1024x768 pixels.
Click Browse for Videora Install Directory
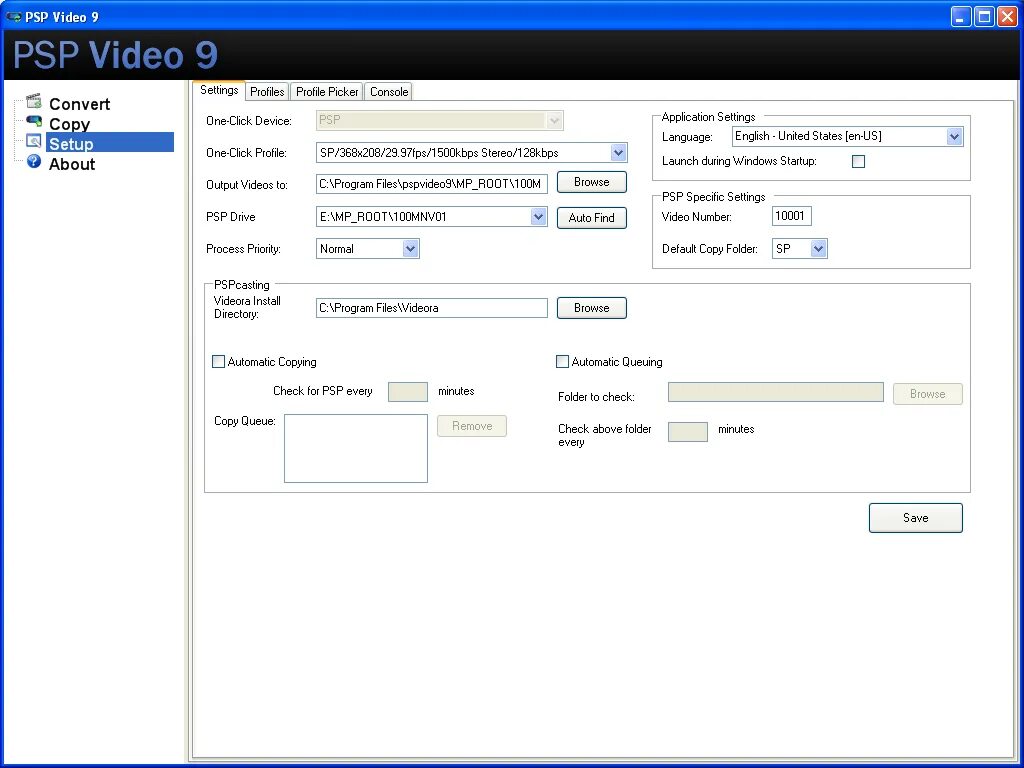click(592, 308)
